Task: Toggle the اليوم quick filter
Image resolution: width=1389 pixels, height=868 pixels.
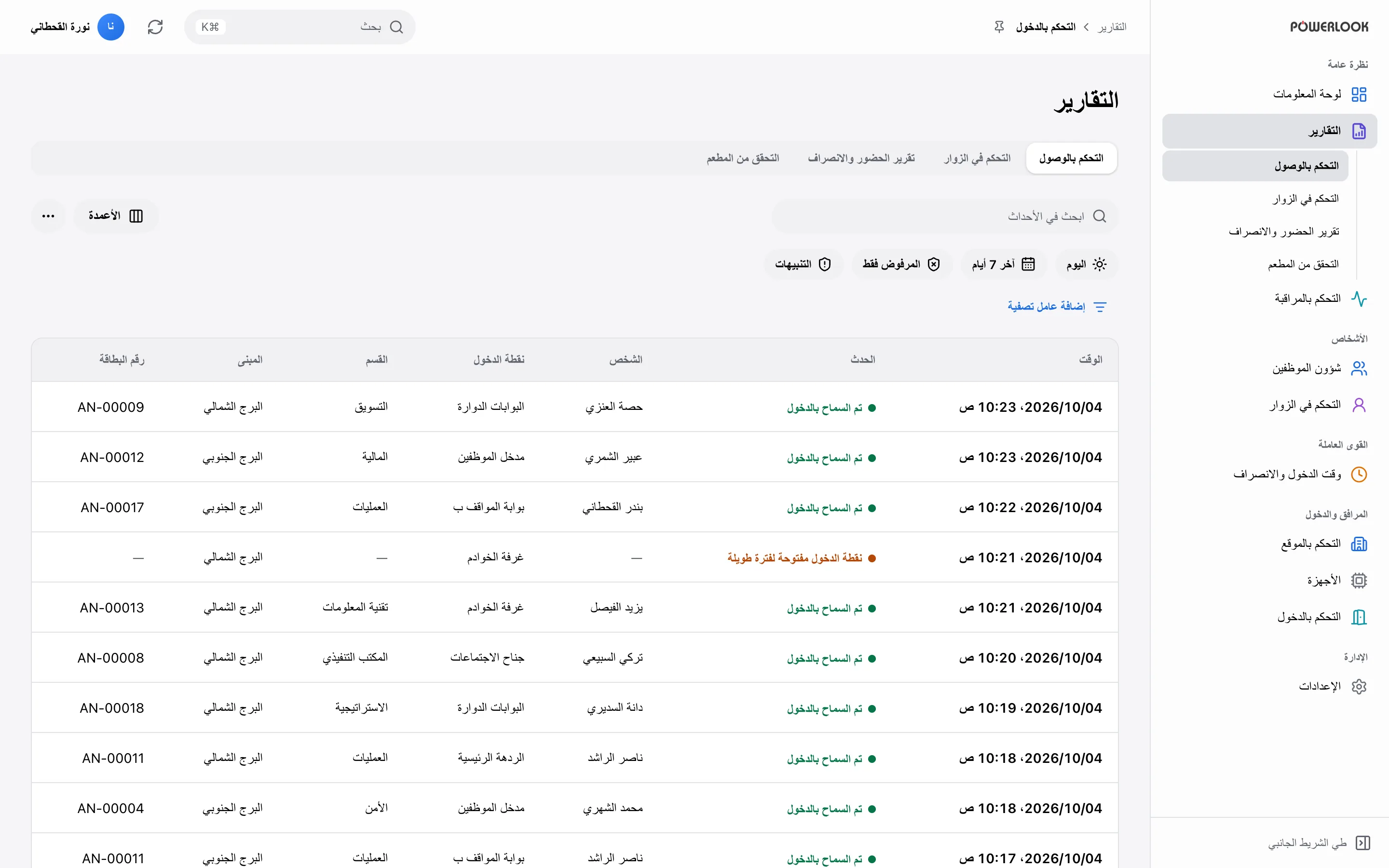Action: 1087,264
